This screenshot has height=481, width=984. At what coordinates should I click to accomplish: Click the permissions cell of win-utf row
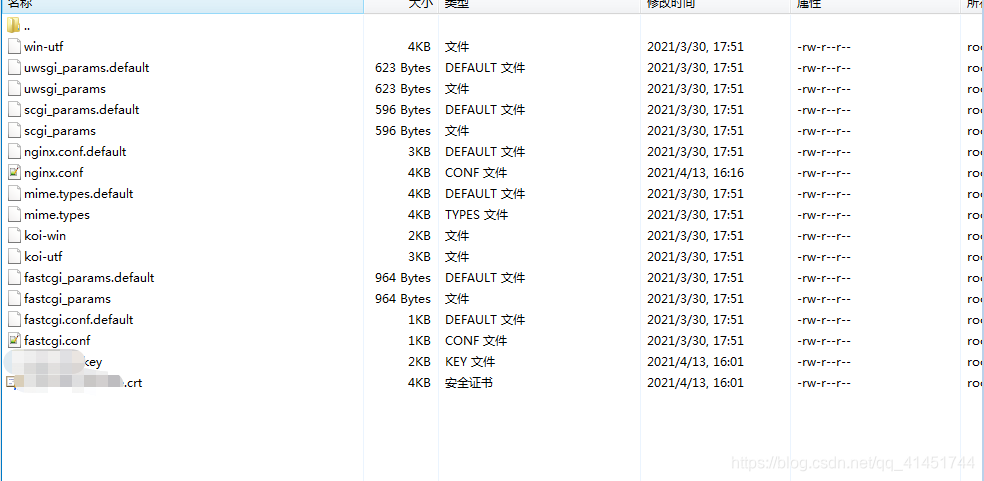pos(823,47)
